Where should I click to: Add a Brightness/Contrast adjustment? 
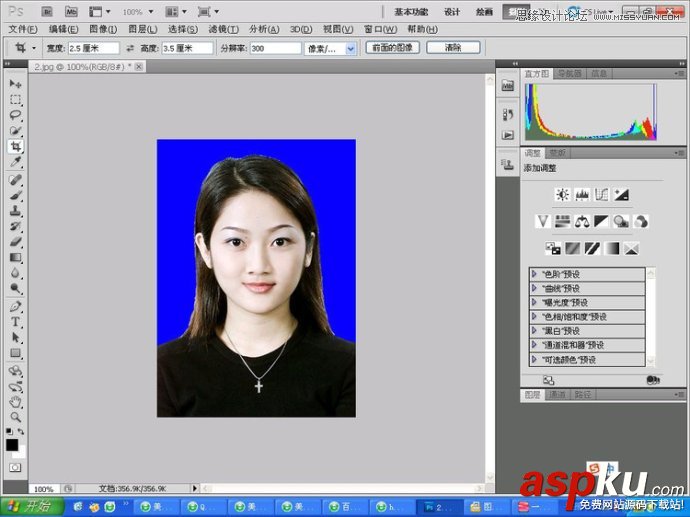coord(562,194)
